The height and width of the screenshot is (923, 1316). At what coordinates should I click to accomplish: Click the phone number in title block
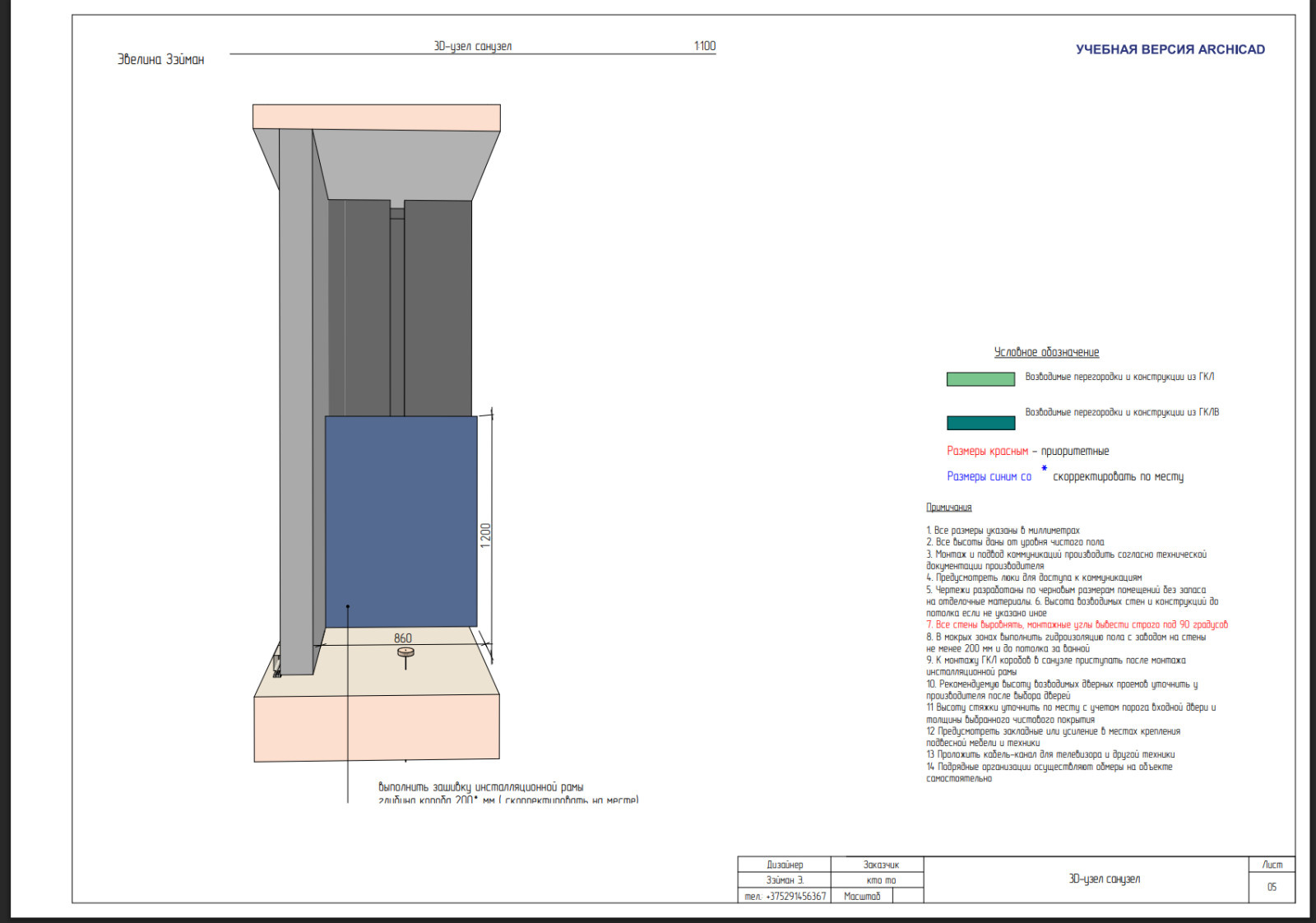[785, 896]
